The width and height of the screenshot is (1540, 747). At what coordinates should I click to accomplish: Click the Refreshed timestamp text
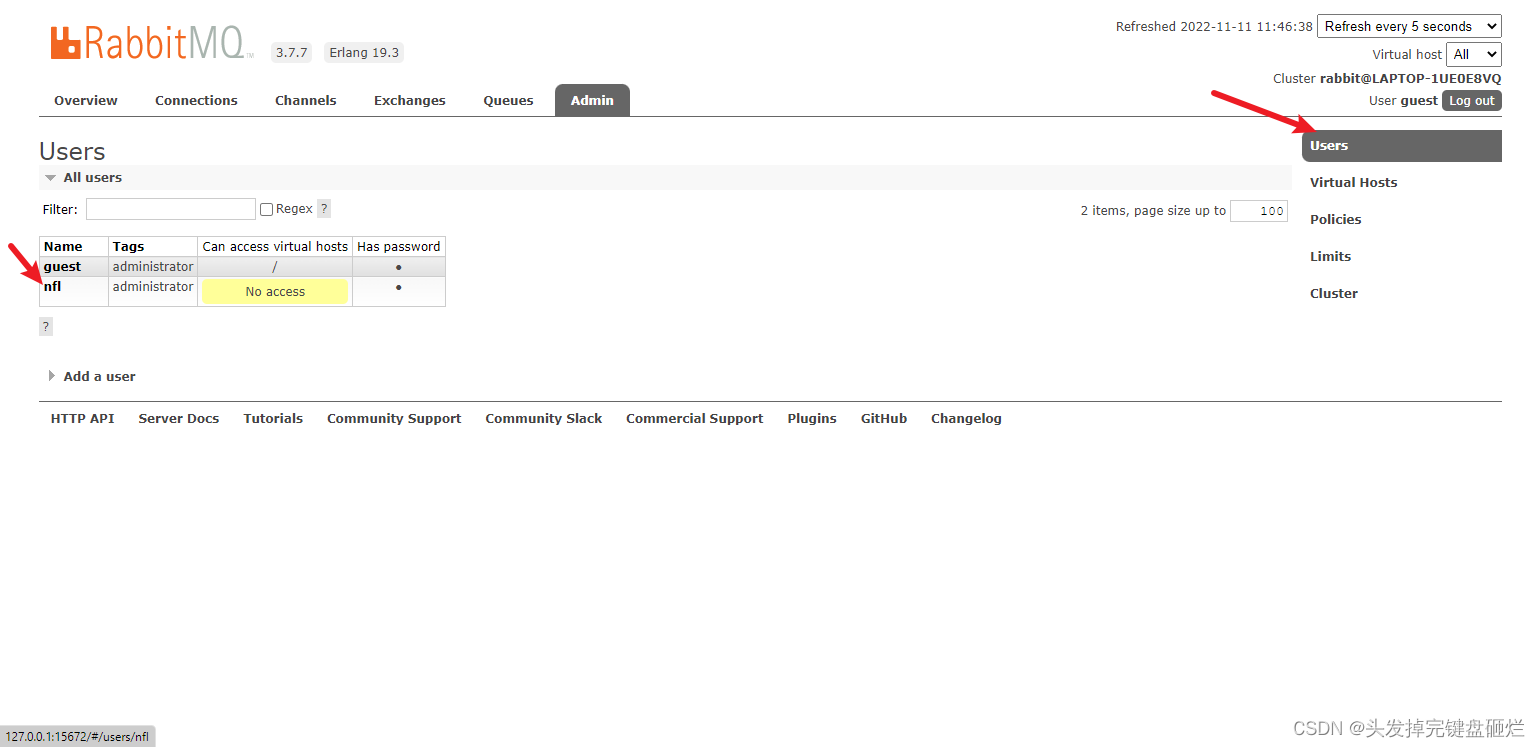pos(1214,27)
